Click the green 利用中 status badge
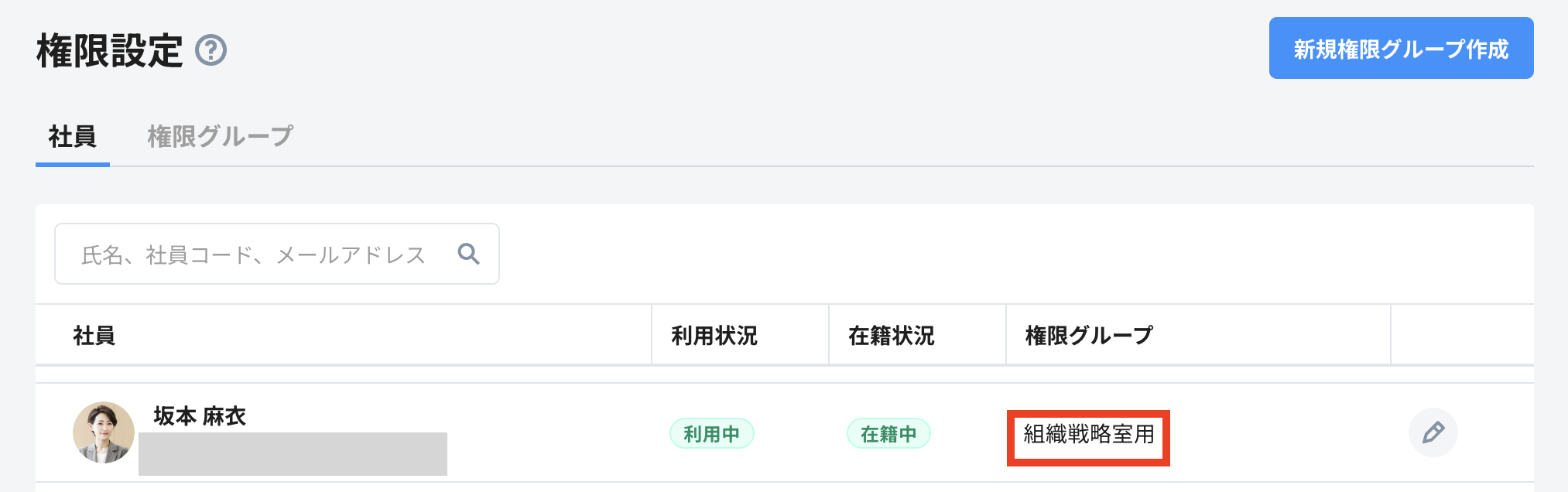This screenshot has height=492, width=1568. coord(712,434)
